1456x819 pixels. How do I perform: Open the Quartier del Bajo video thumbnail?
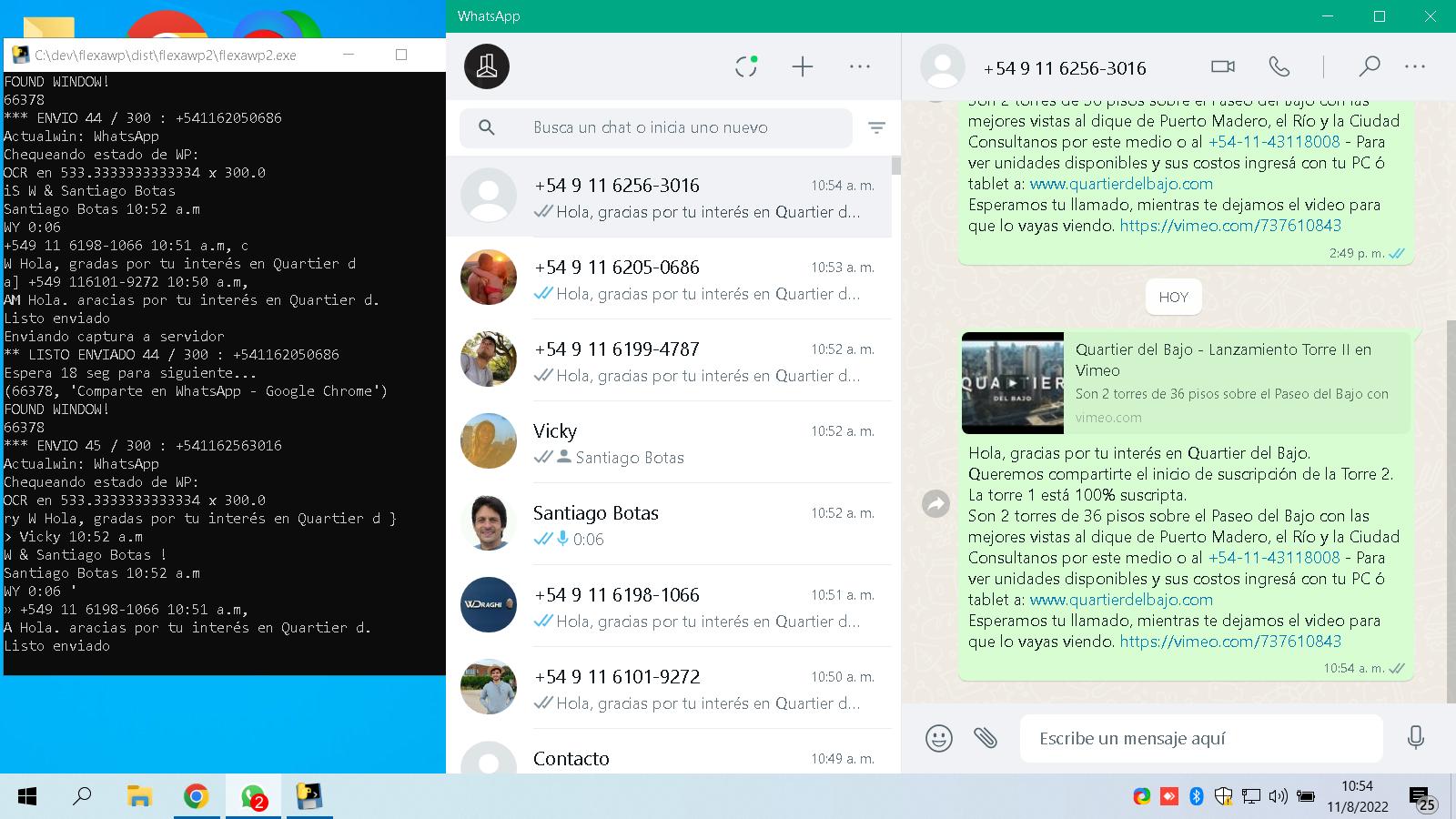[x=1013, y=383]
